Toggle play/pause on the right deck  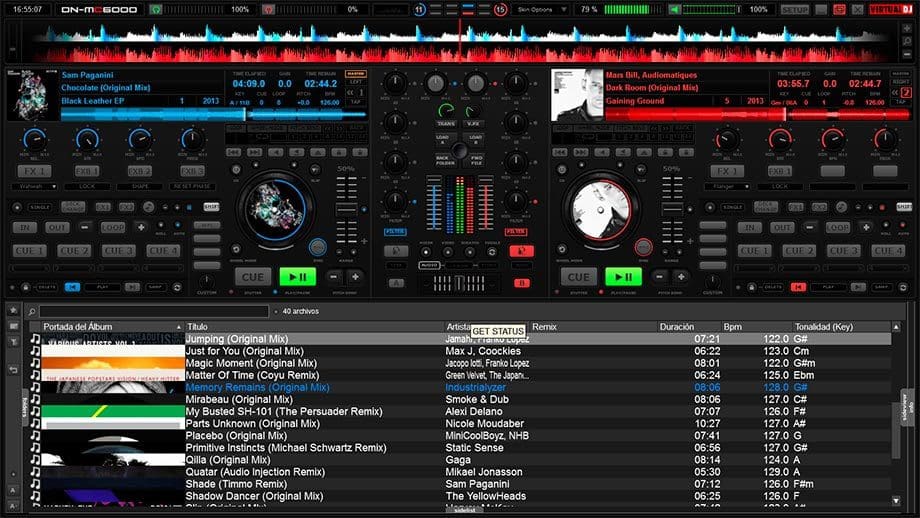point(623,277)
